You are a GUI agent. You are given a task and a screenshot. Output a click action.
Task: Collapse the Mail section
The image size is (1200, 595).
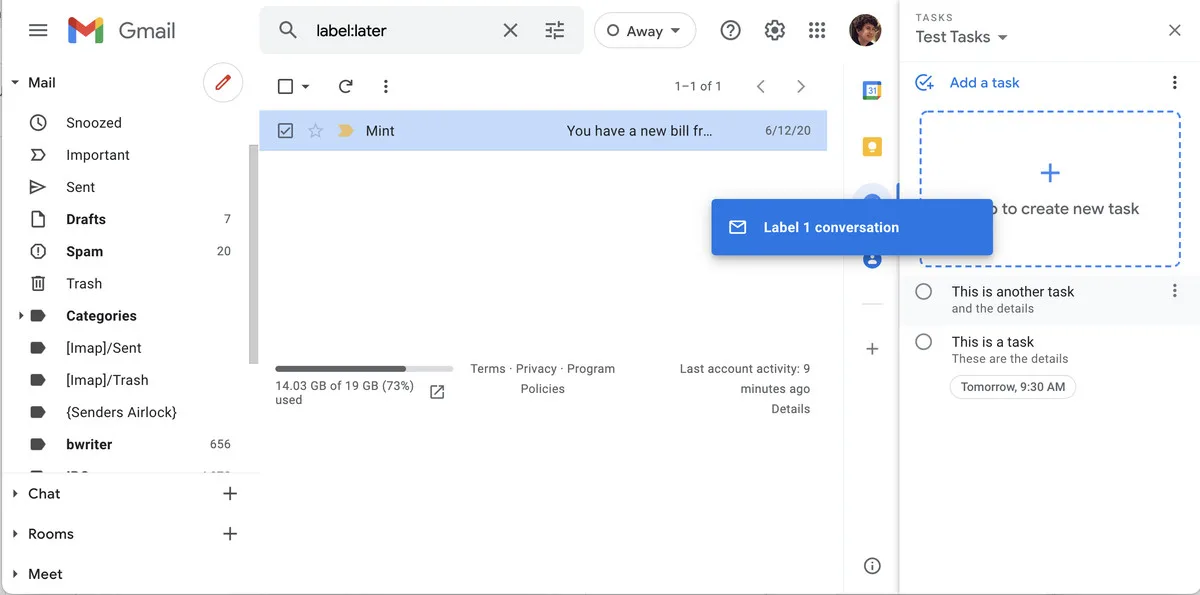point(15,83)
